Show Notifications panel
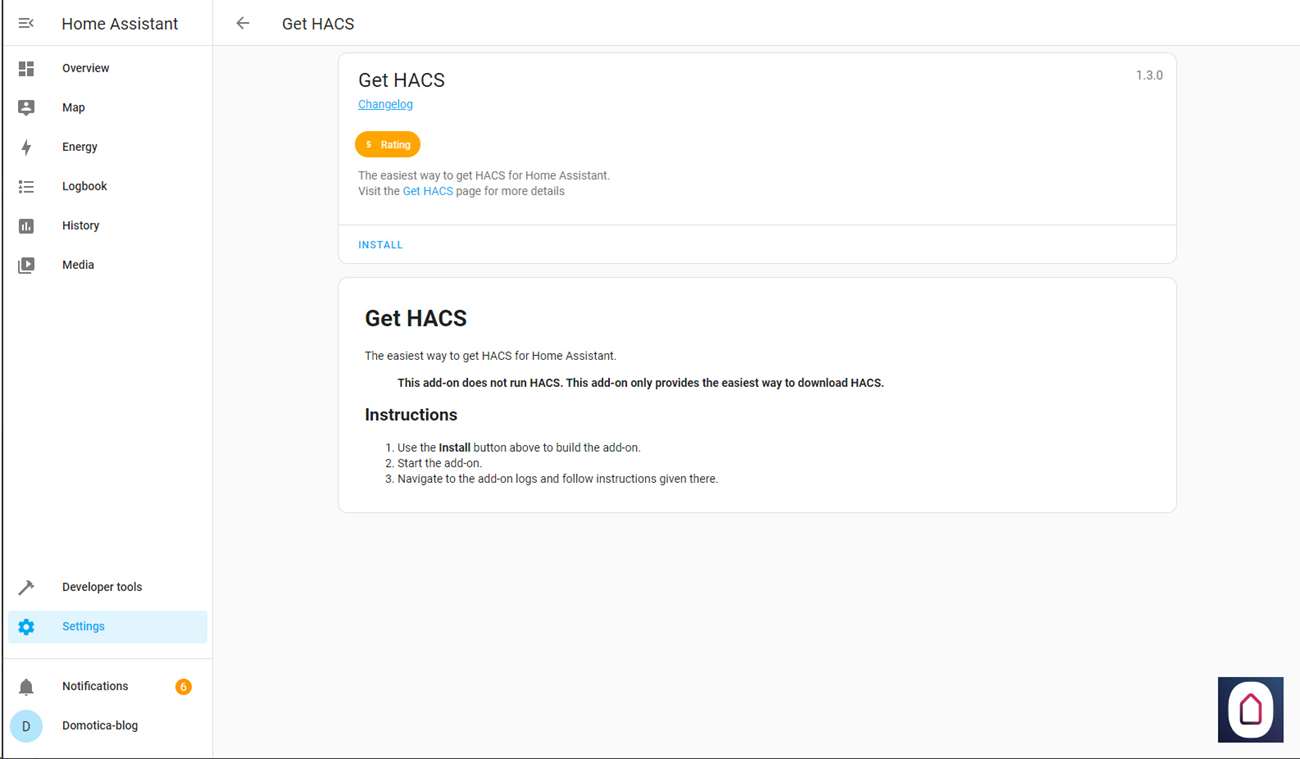1300x759 pixels. coord(107,687)
